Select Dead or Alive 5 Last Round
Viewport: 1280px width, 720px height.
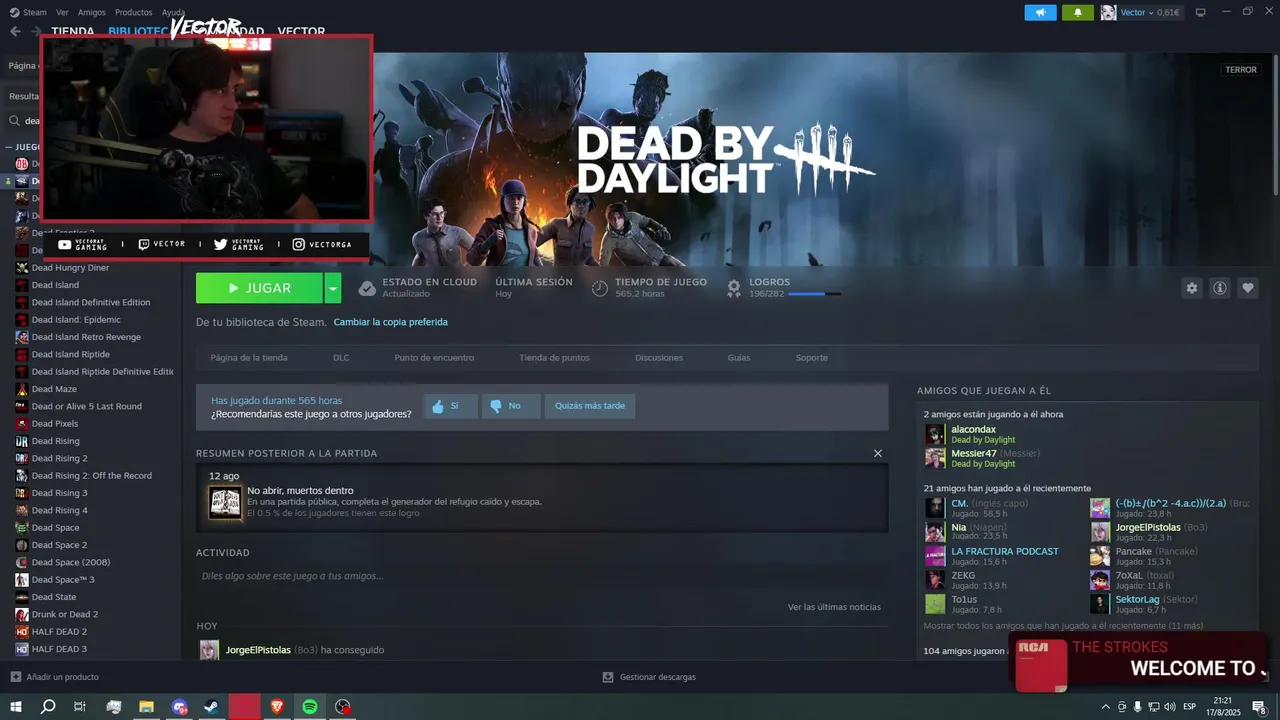[86, 406]
